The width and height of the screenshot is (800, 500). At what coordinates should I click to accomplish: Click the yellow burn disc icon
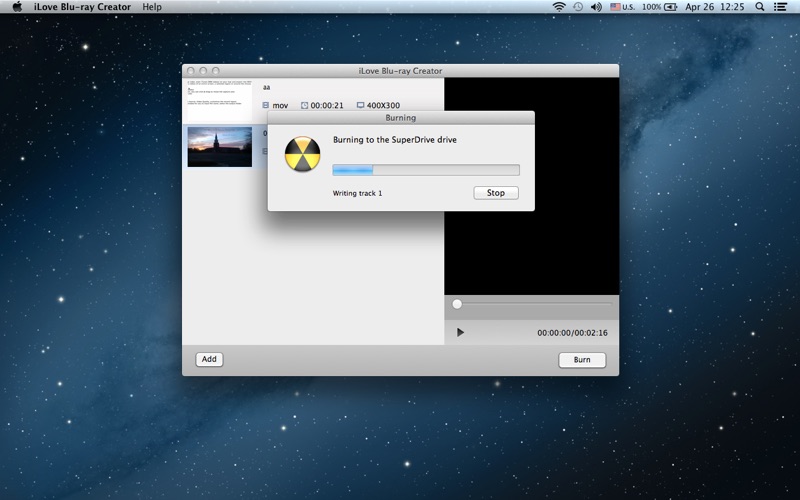(303, 154)
